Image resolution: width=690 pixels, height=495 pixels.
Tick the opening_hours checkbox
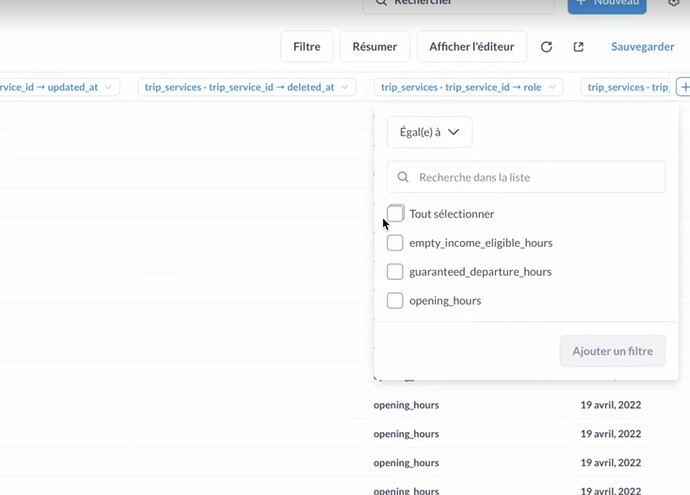click(x=395, y=301)
